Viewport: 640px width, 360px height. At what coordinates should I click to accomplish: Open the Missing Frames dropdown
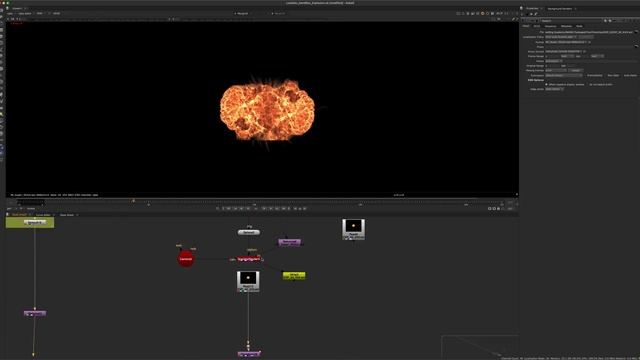click(x=556, y=70)
